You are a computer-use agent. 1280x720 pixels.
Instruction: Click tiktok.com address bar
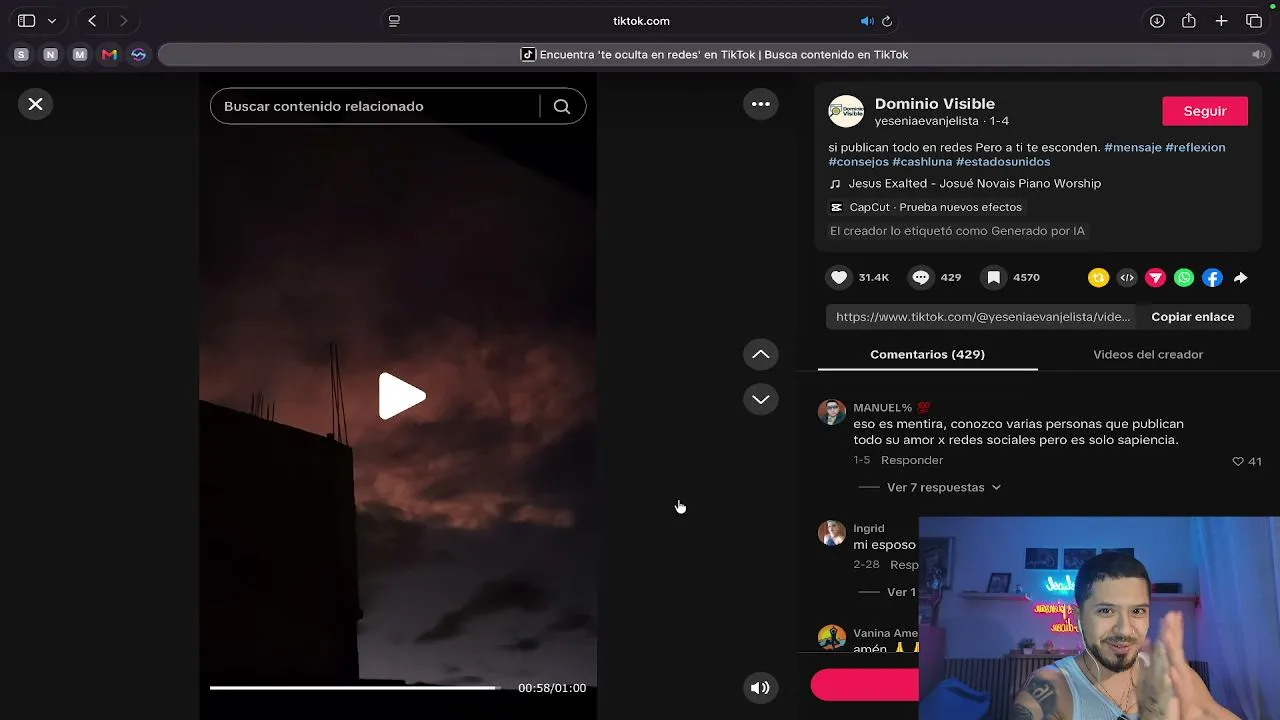[641, 21]
